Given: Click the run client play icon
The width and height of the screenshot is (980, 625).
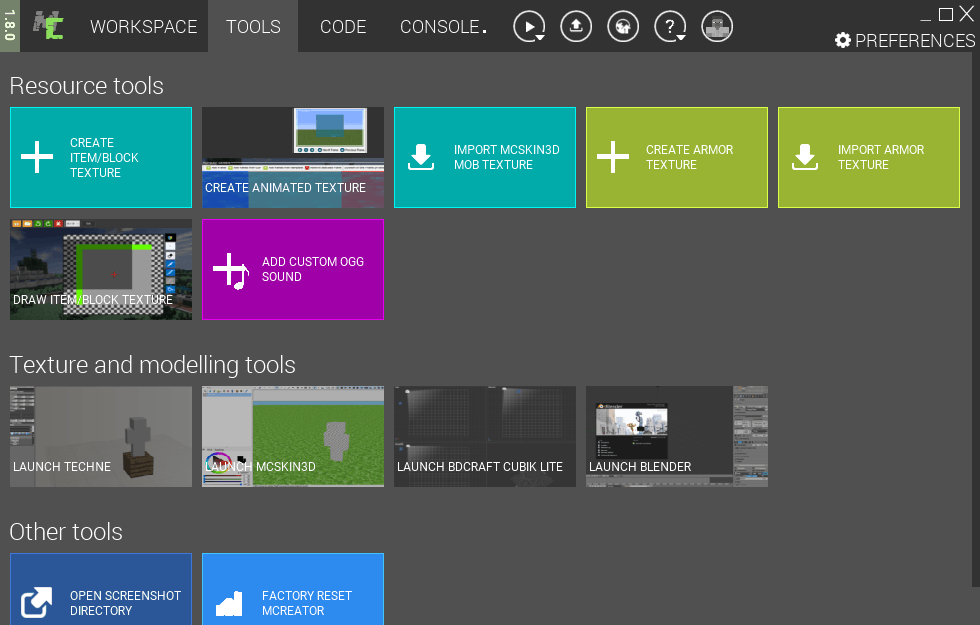Looking at the screenshot, I should tap(529, 27).
